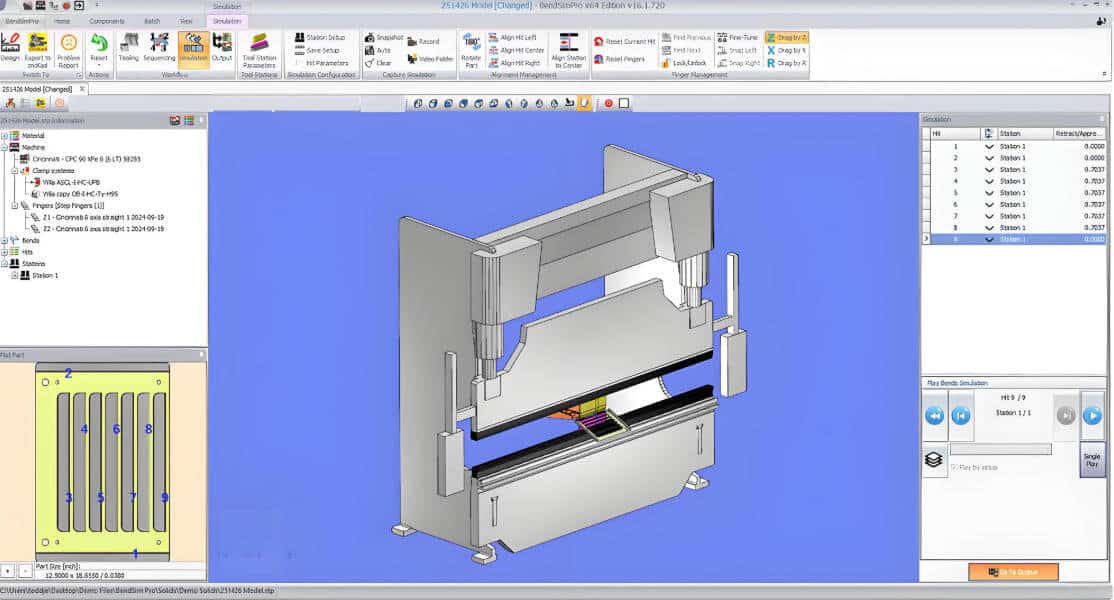Viewport: 1114px width, 600px height.
Task: Click the Auto capture option
Action: pos(378,50)
